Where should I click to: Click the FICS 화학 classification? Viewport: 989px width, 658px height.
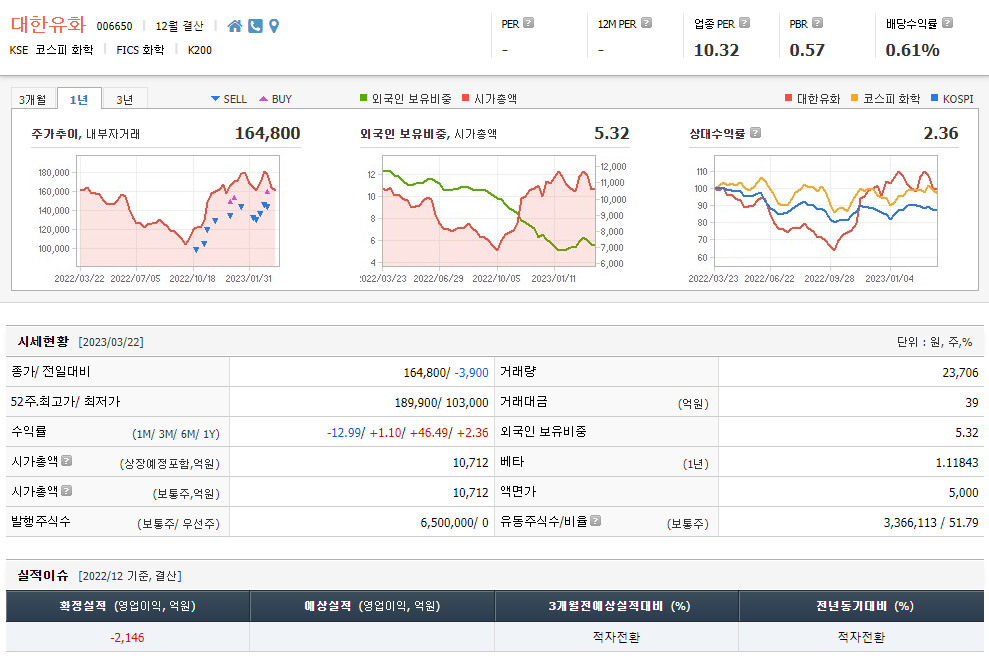click(x=140, y=50)
